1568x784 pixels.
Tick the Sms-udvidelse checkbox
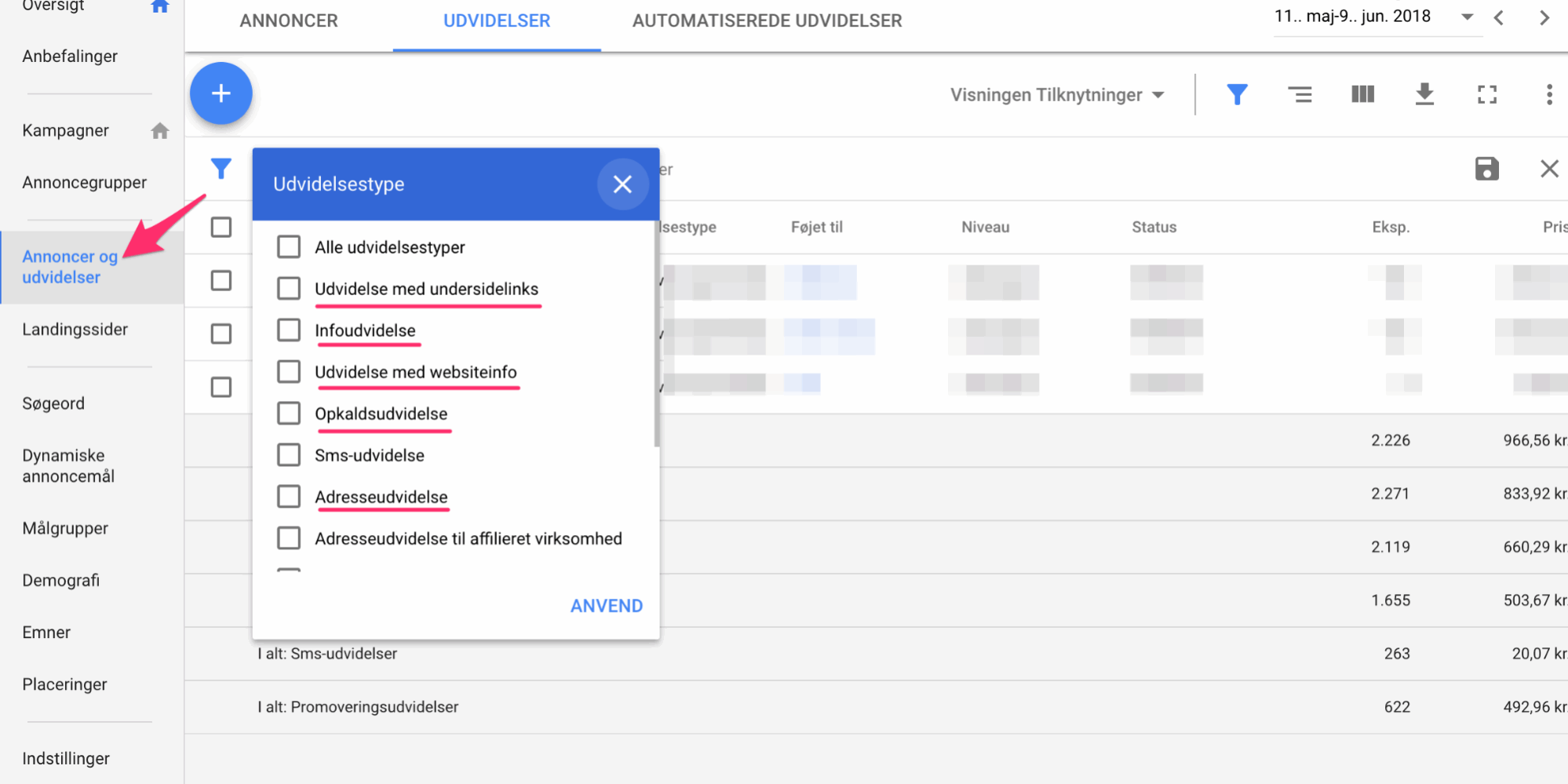(x=289, y=455)
